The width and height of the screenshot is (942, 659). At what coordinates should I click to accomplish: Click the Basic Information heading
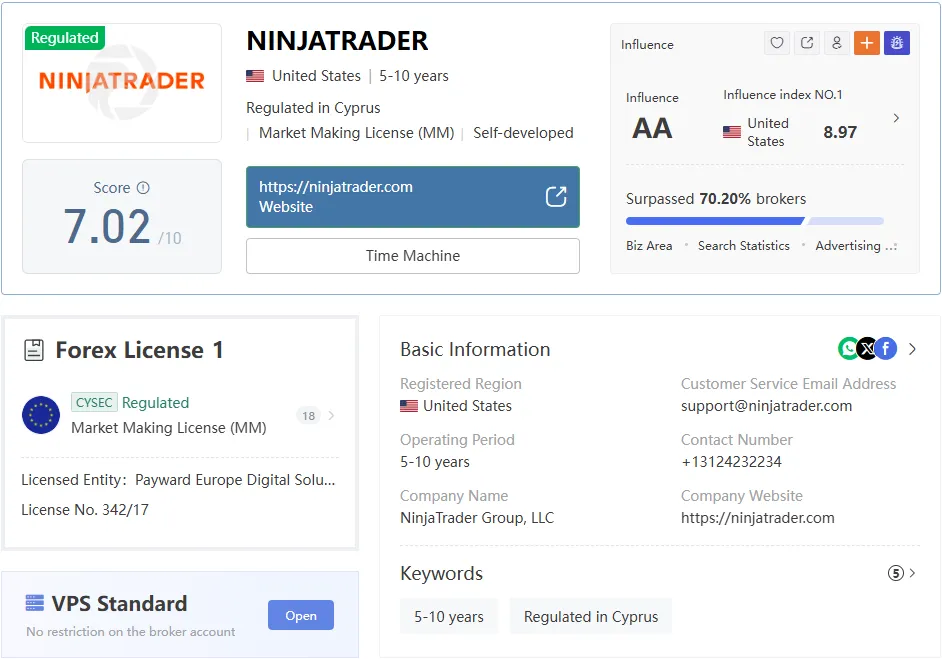(x=475, y=350)
